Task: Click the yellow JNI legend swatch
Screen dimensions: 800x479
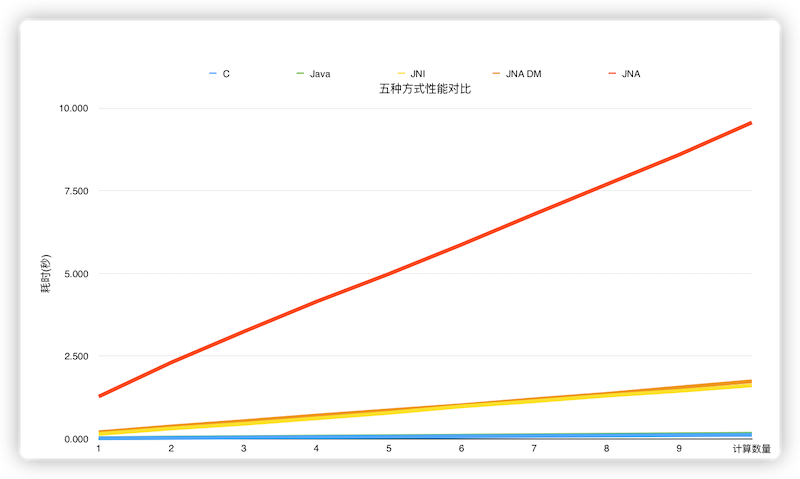Action: coord(401,74)
